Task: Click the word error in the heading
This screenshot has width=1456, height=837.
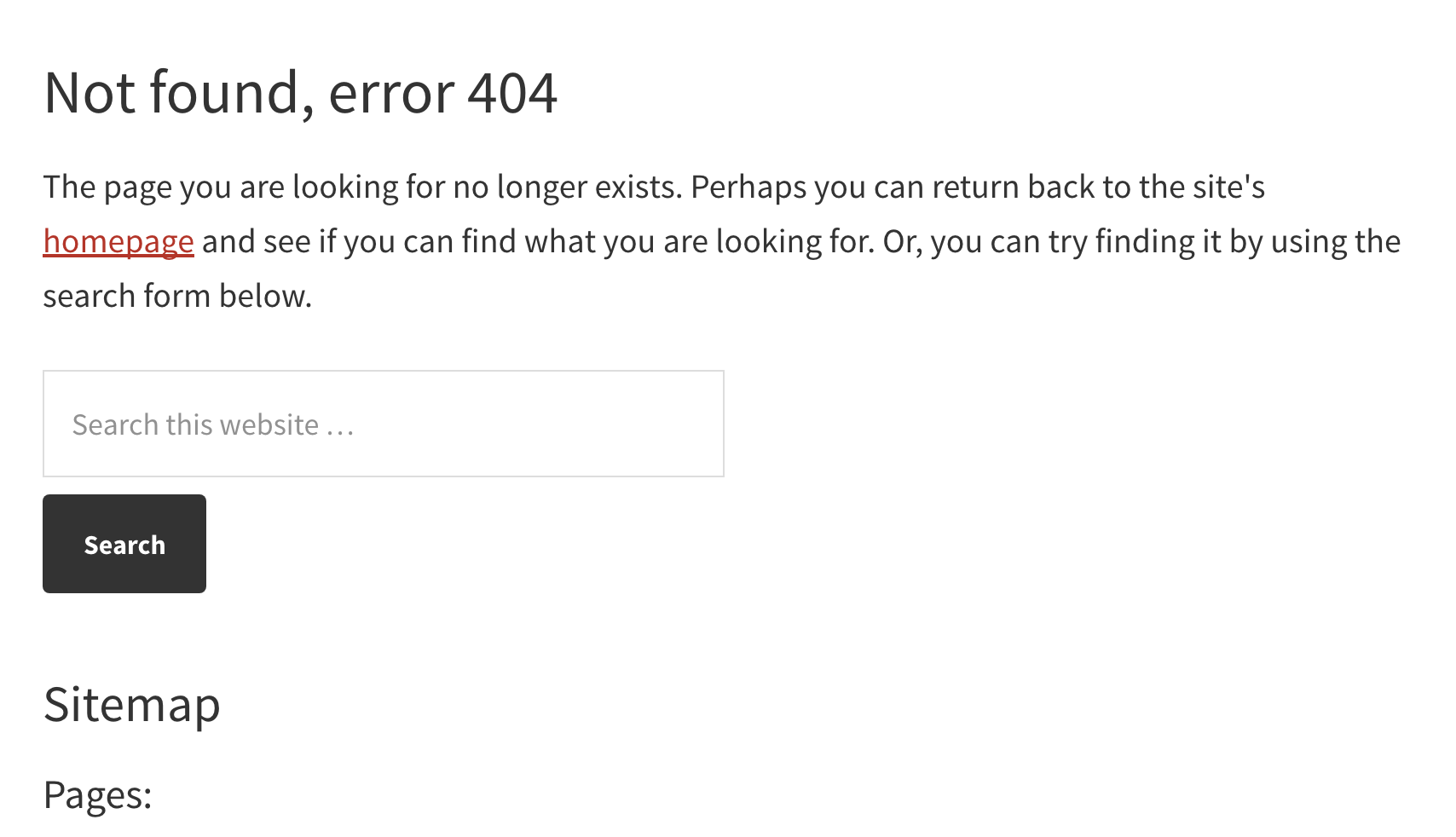Action: tap(393, 94)
